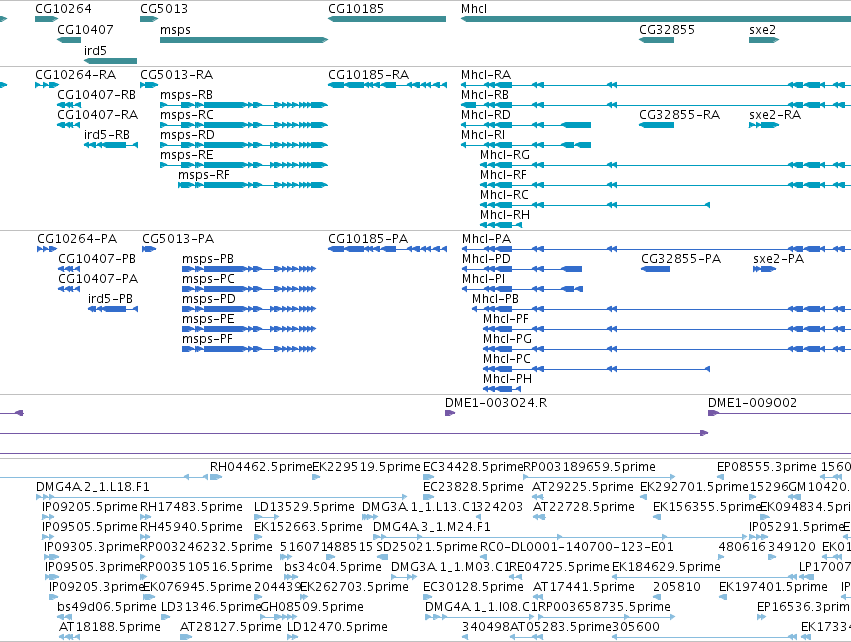This screenshot has width=851, height=642.
Task: Select EST bs49d06.5prime
Action: [64, 618]
